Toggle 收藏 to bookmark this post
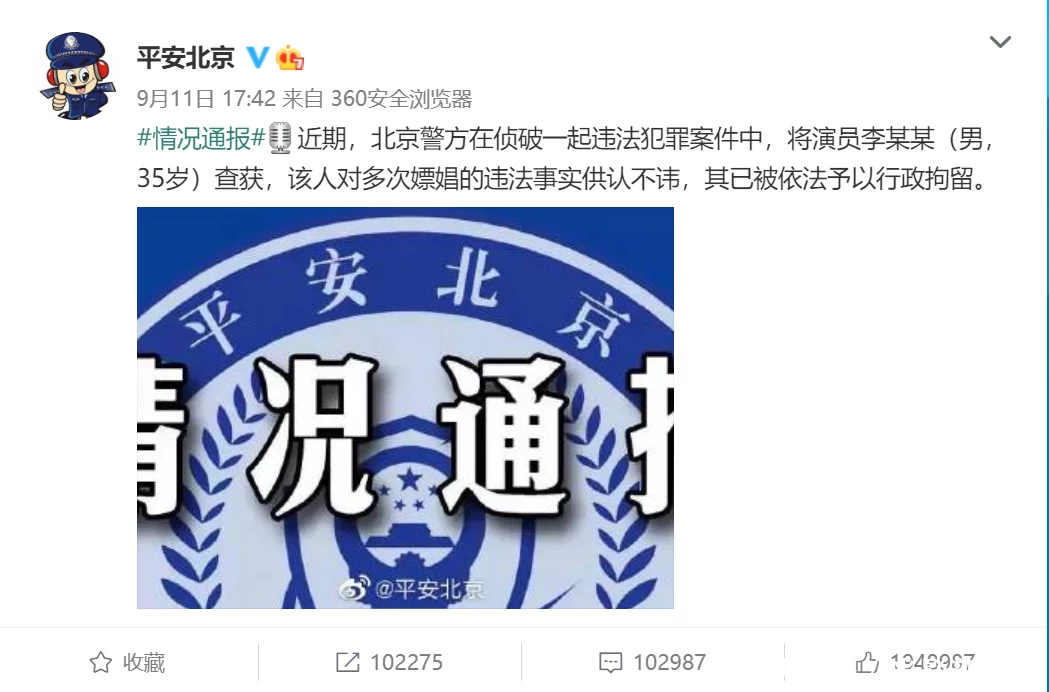This screenshot has height=692, width=1049. coord(128,662)
